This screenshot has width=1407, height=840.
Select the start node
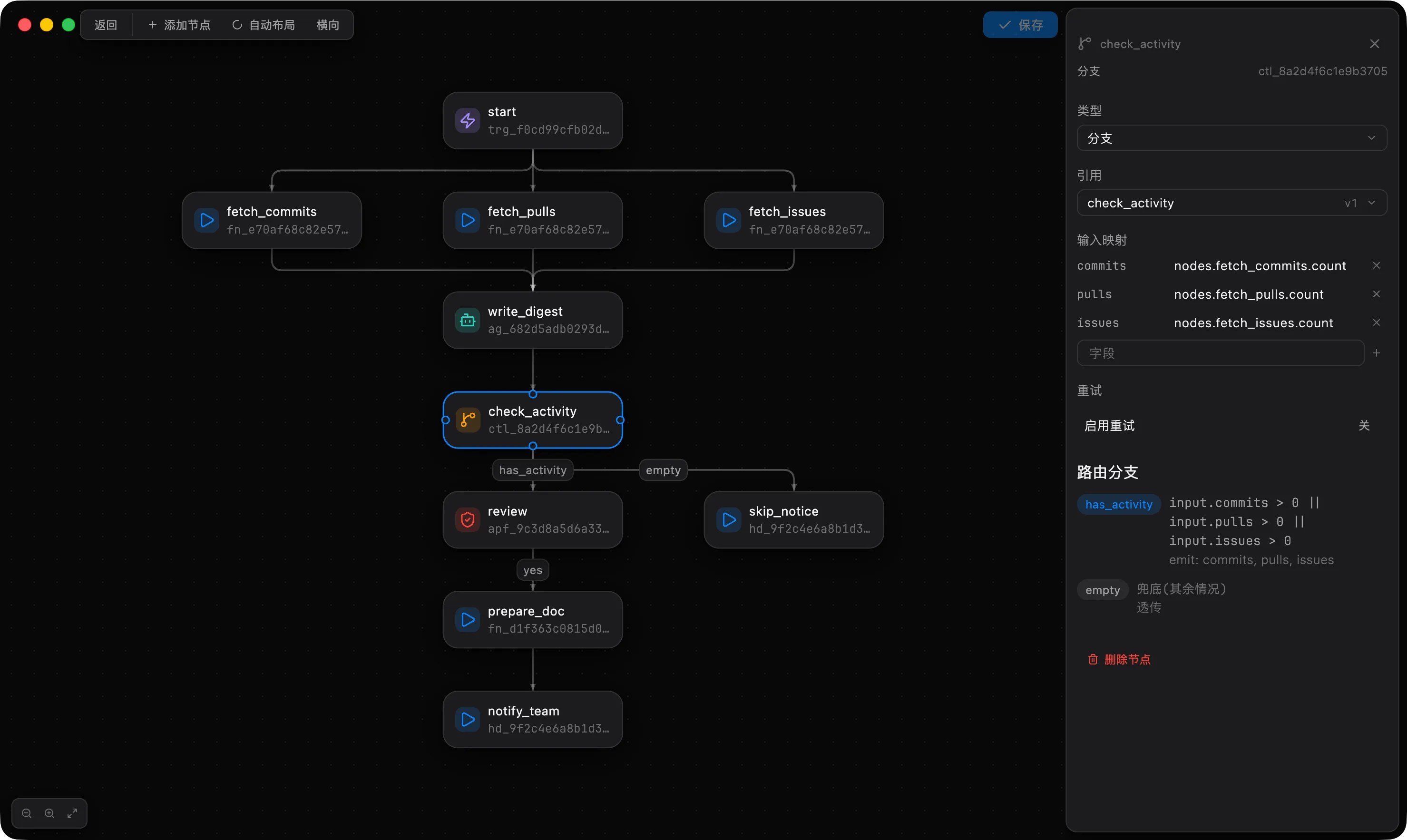pos(533,120)
